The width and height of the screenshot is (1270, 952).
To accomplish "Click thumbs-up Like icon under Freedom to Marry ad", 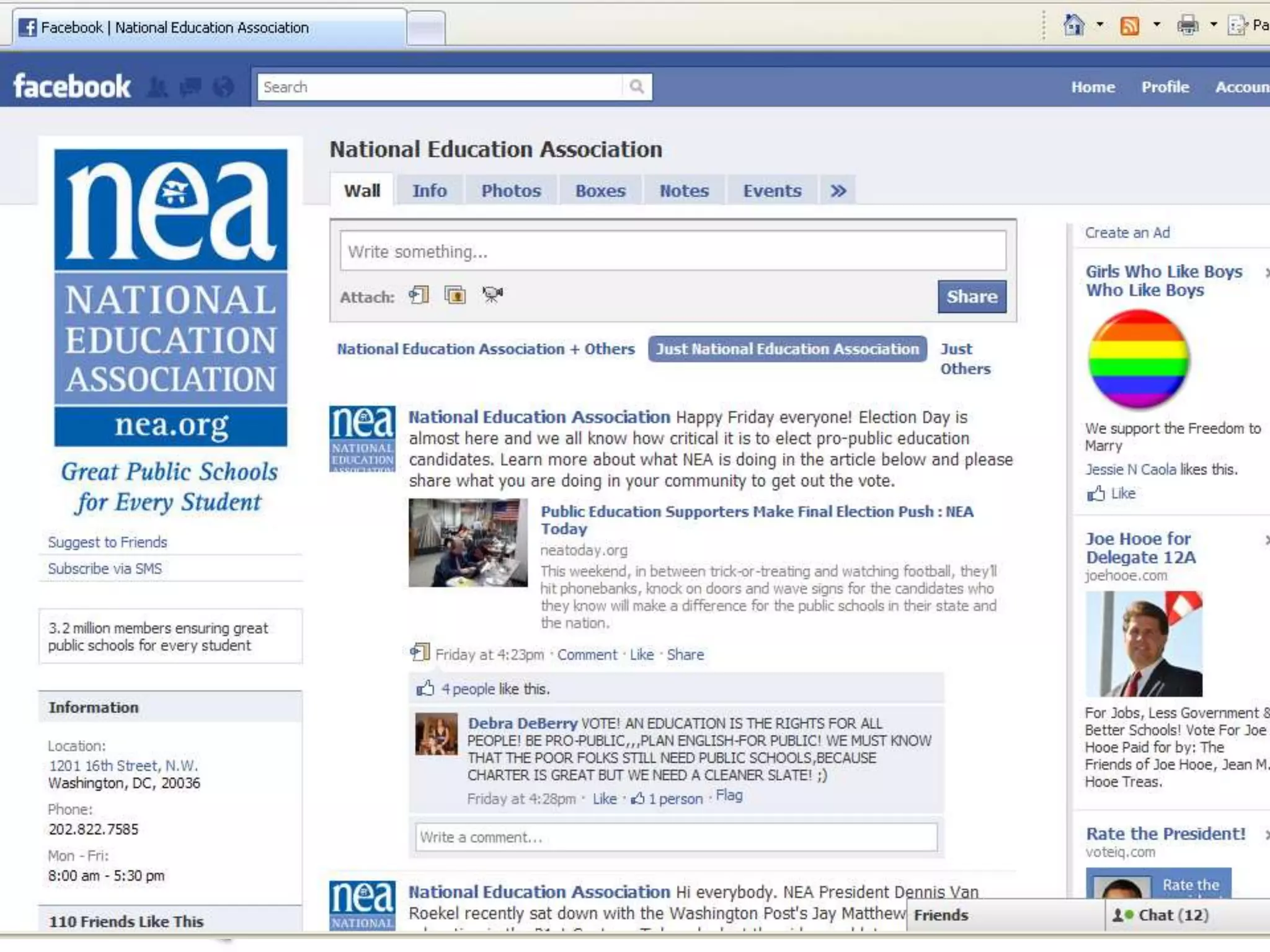I will [1096, 493].
